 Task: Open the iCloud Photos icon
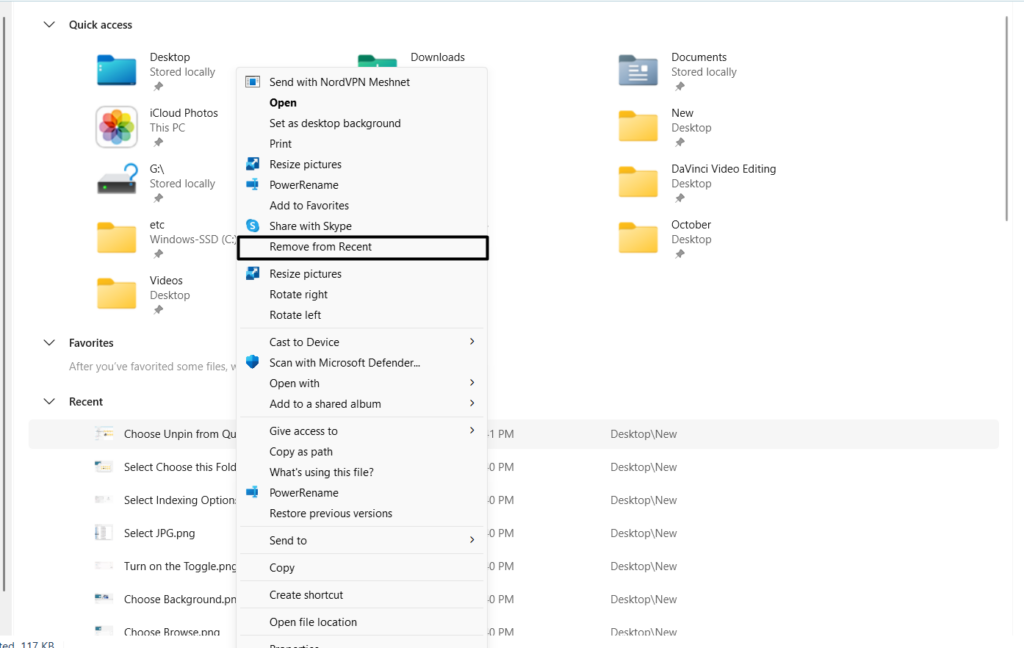(117, 127)
